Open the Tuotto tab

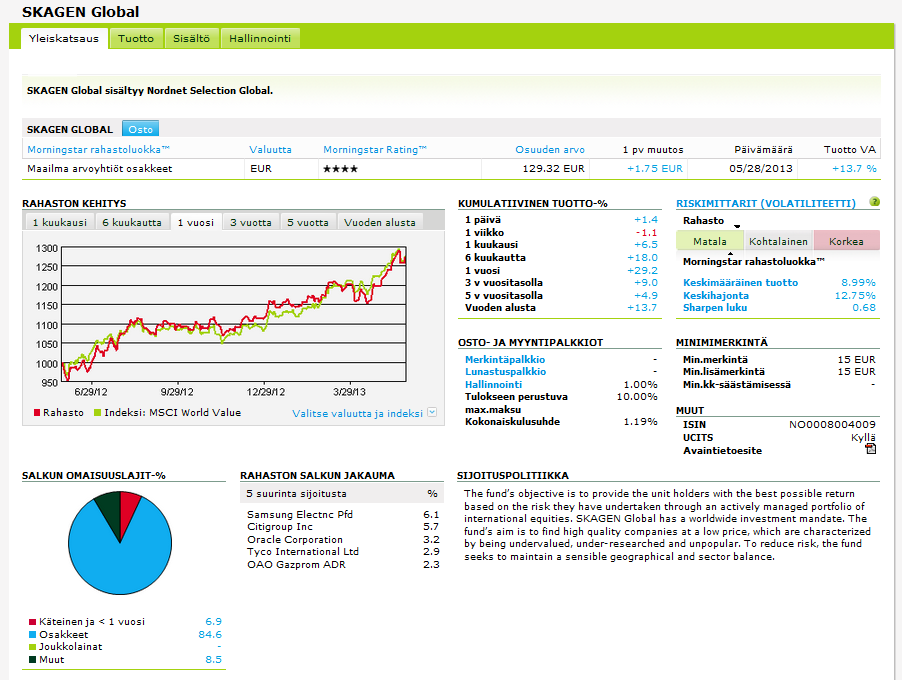coord(136,39)
